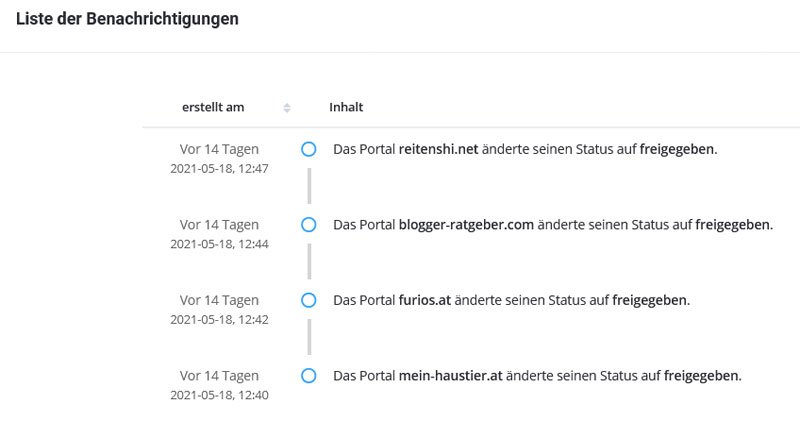Click freigegeben status in reitenshi.net row
The height and width of the screenshot is (421, 800).
click(x=677, y=150)
